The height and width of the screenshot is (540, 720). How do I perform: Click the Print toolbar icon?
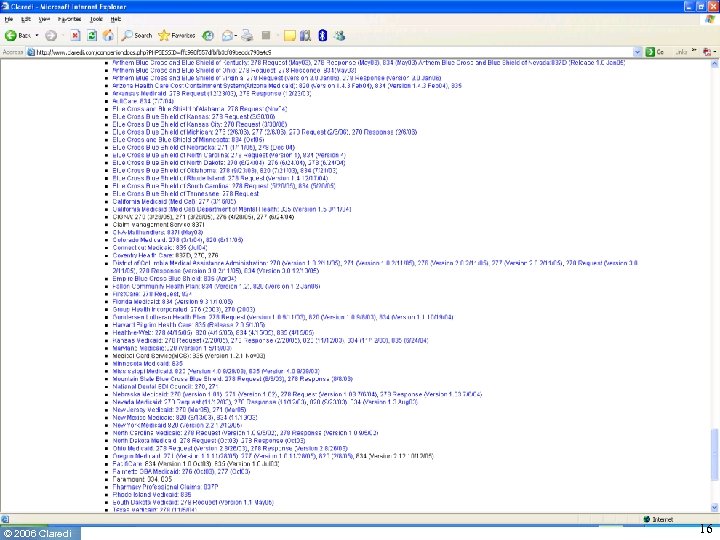point(247,35)
